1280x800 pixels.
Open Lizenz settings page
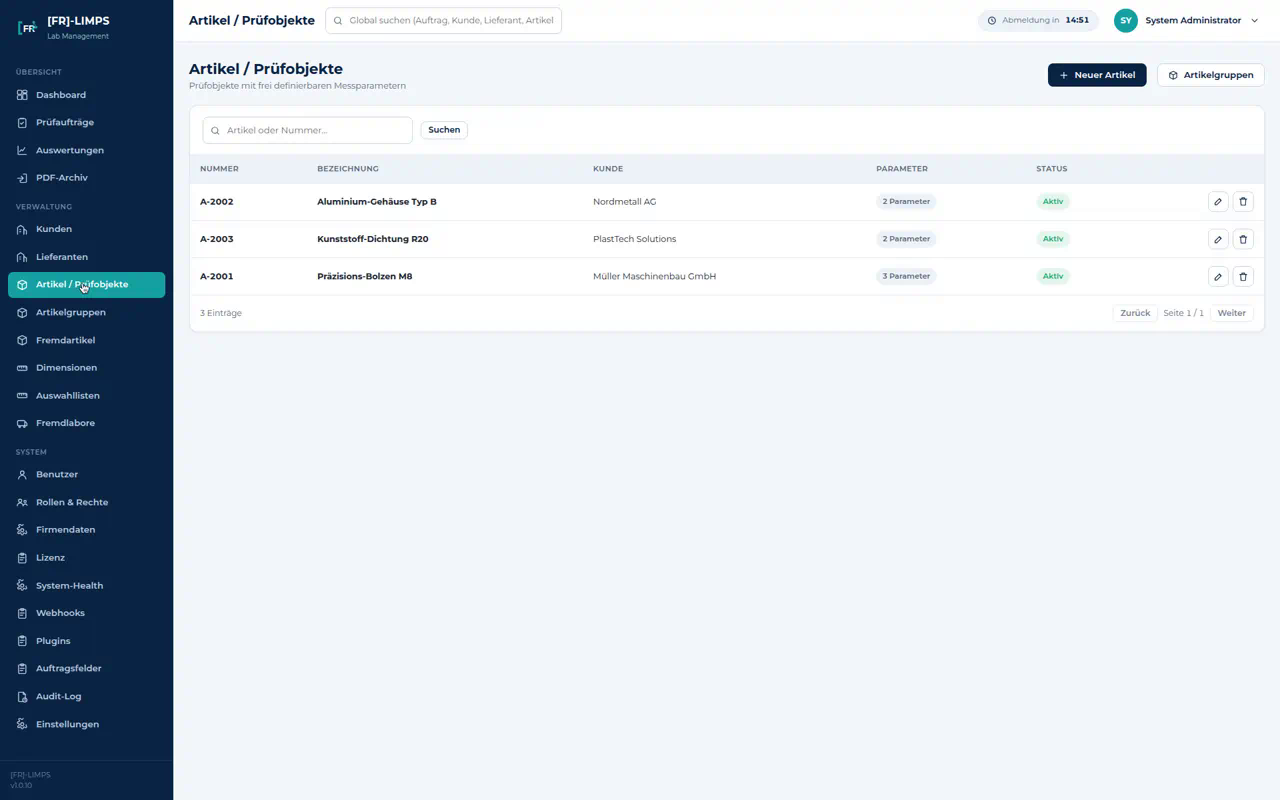[x=86, y=557]
